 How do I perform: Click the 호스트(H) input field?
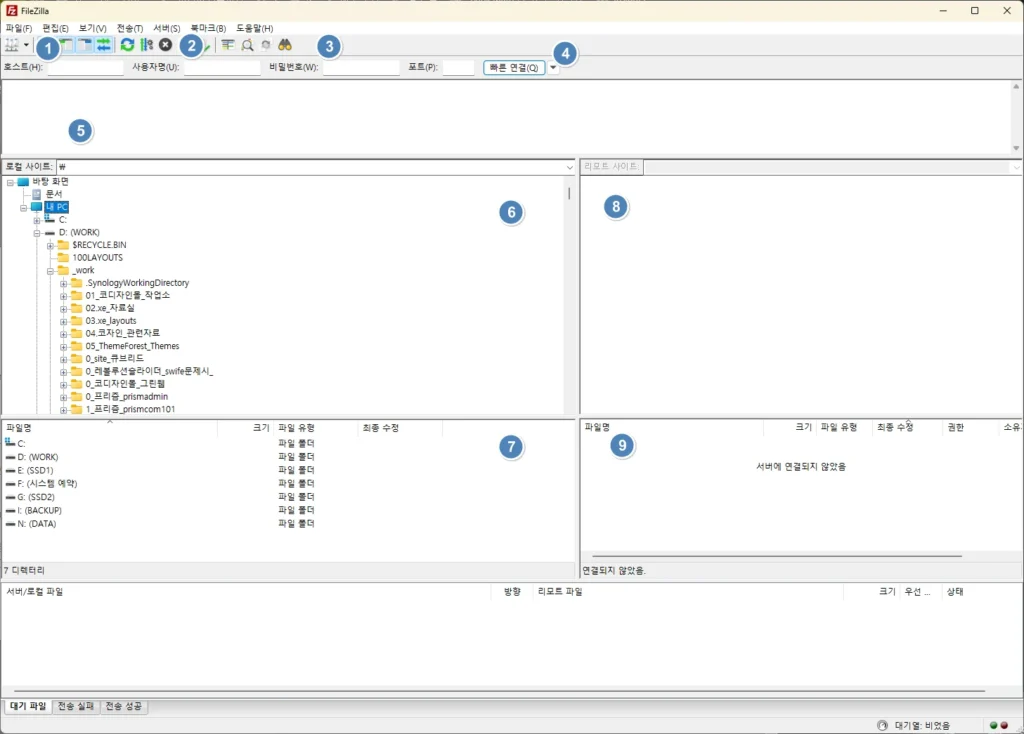(86, 67)
